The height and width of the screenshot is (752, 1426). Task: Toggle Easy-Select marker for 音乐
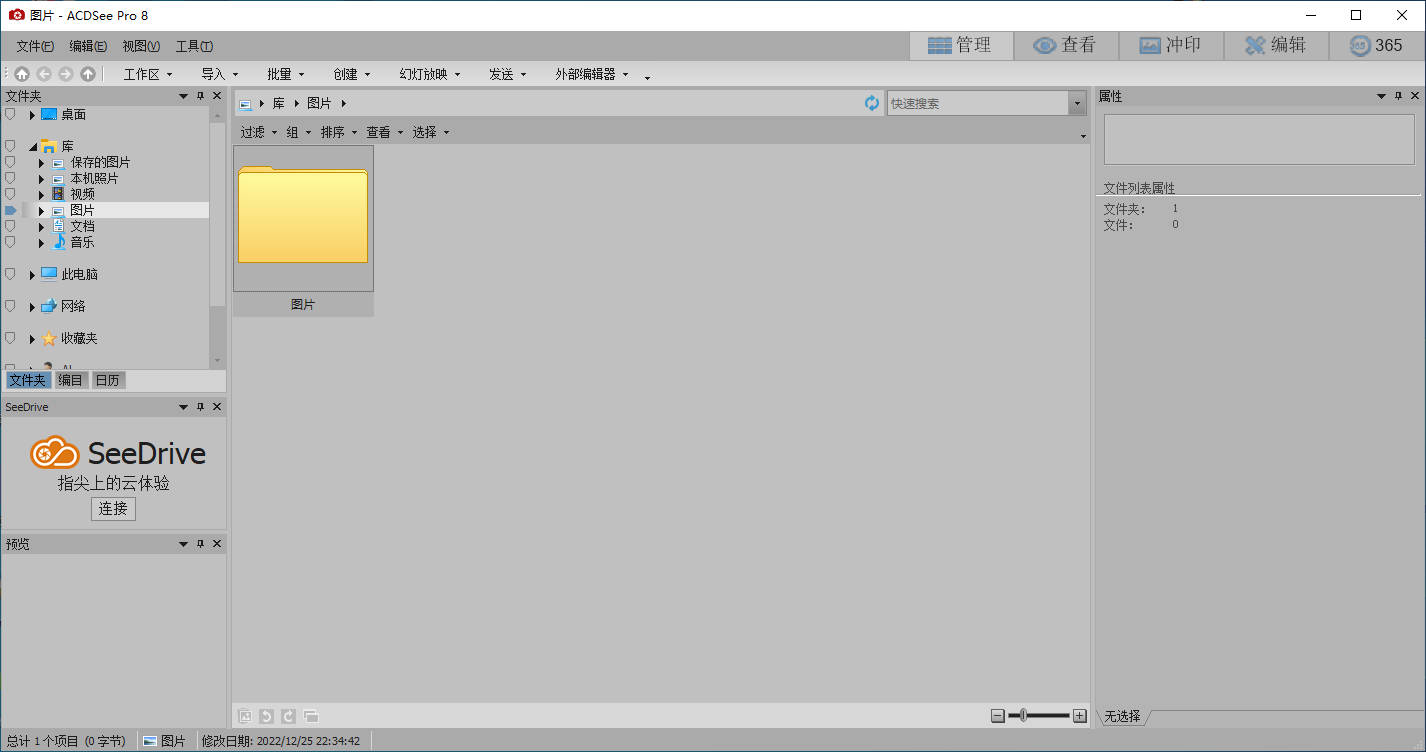(x=10, y=242)
